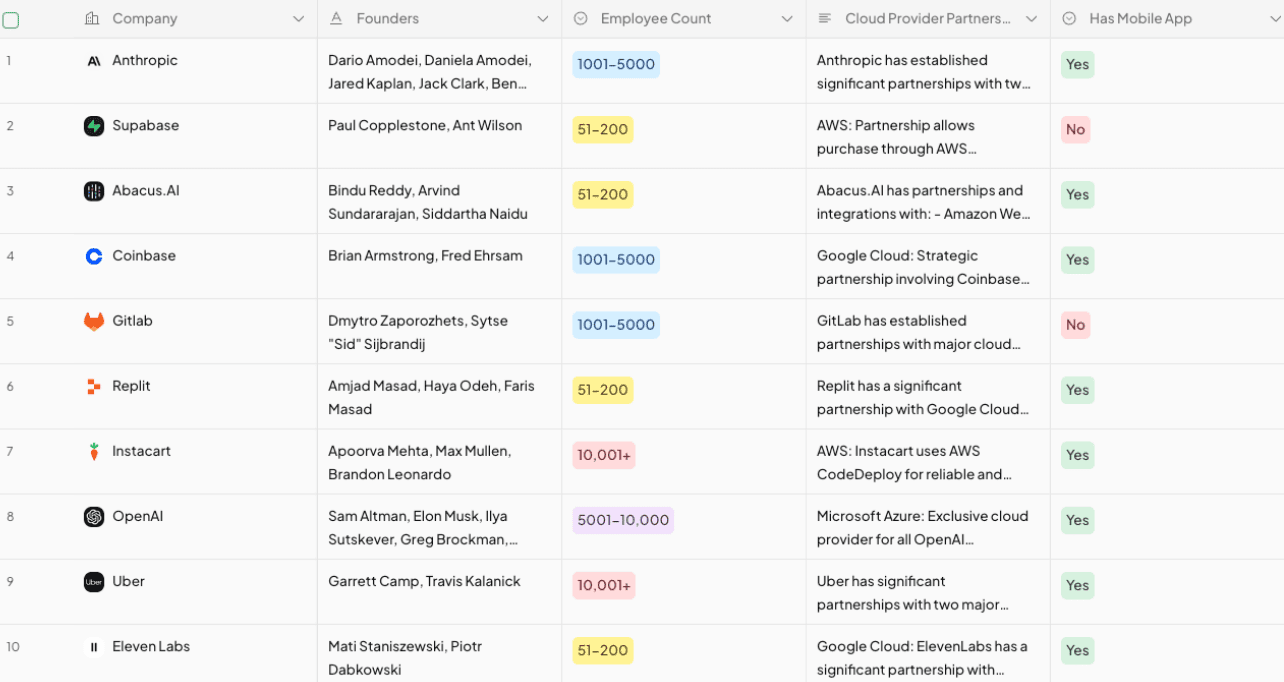Click the OpenAI logo icon
The height and width of the screenshot is (682, 1284).
click(x=94, y=517)
